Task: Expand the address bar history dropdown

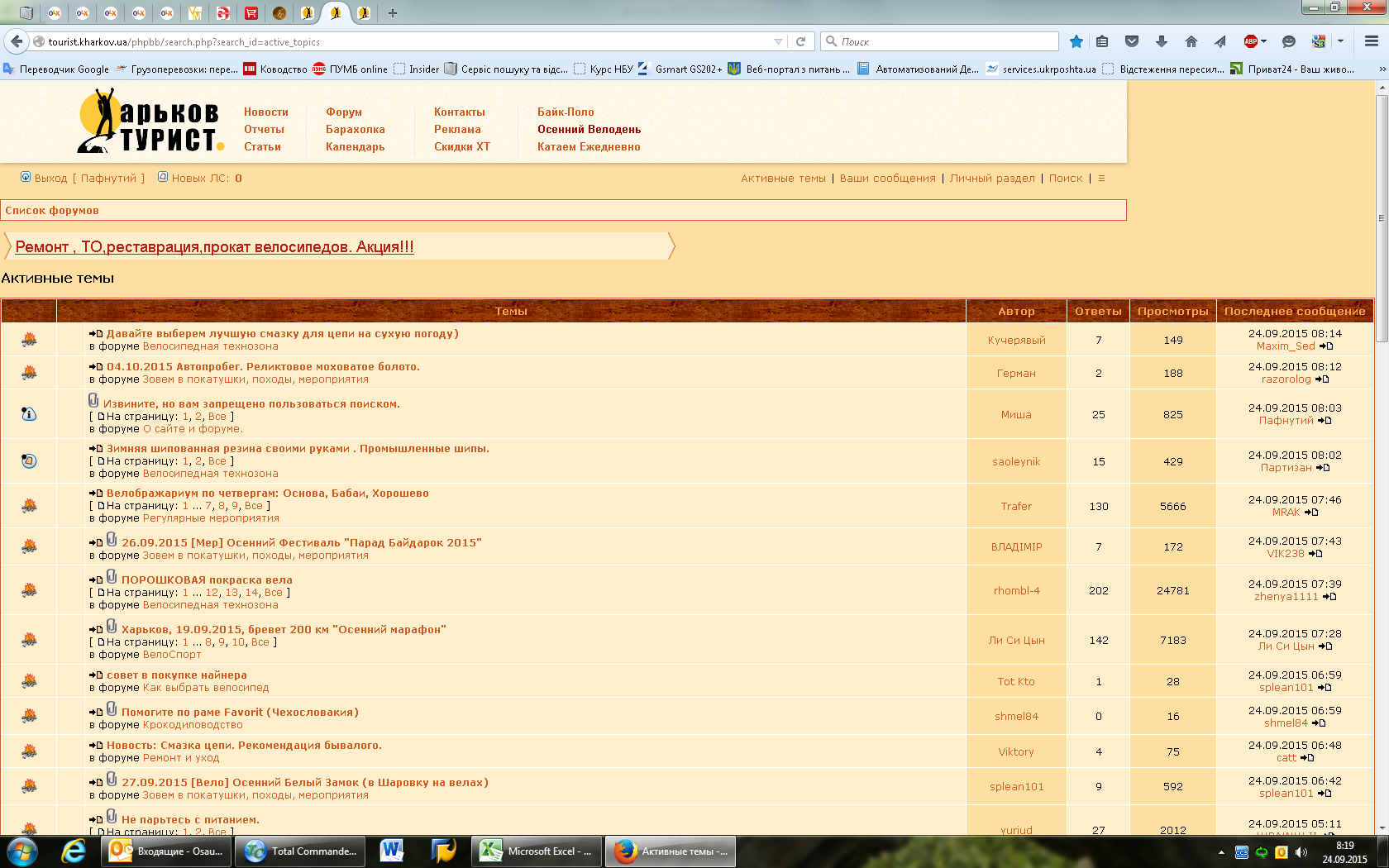Action: (778, 41)
